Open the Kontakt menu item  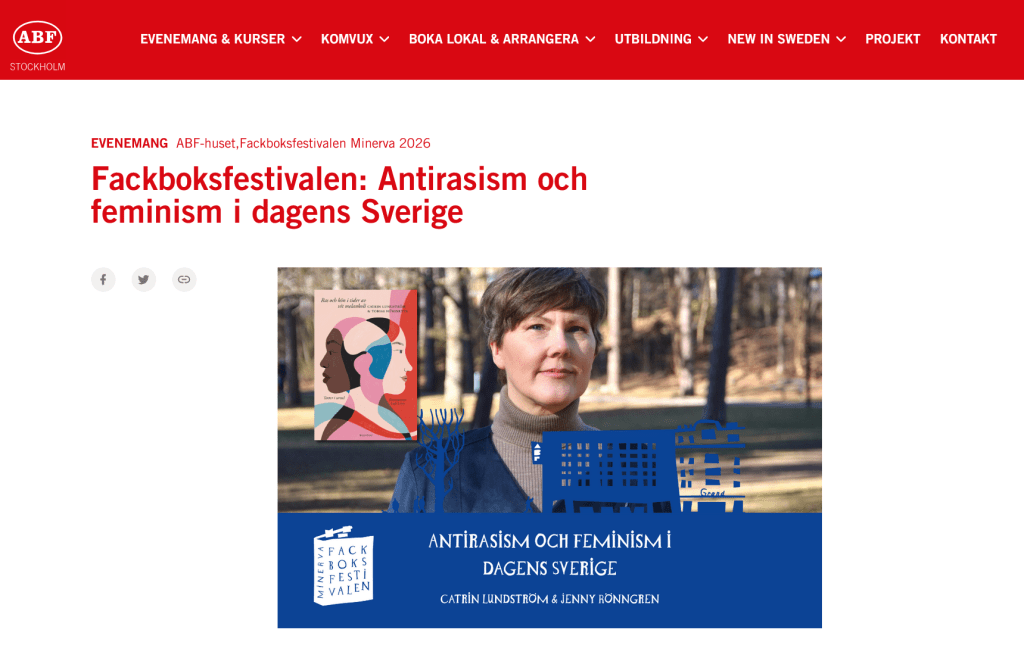[x=968, y=39]
